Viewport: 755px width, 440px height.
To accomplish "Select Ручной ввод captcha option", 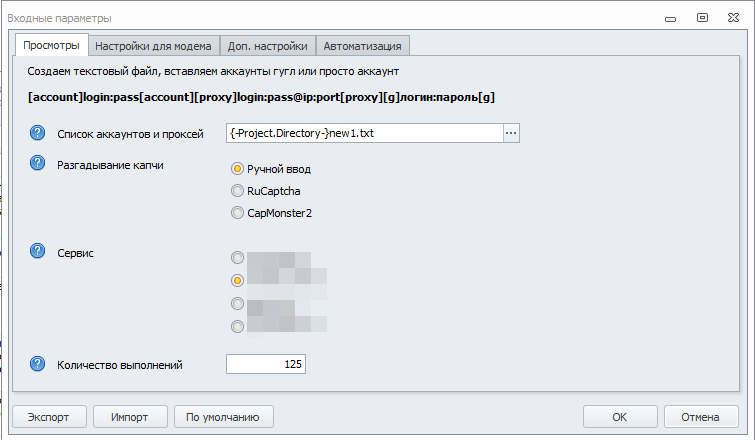I will 237,169.
